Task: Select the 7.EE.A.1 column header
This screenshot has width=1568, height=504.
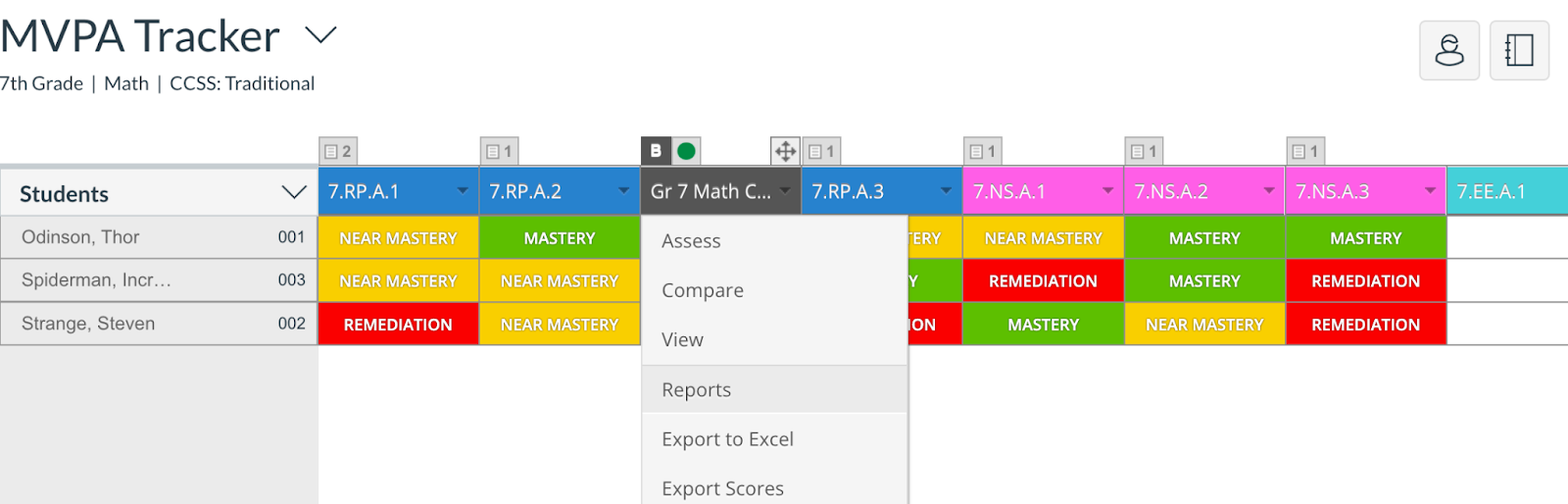Action: pyautogui.click(x=1507, y=191)
